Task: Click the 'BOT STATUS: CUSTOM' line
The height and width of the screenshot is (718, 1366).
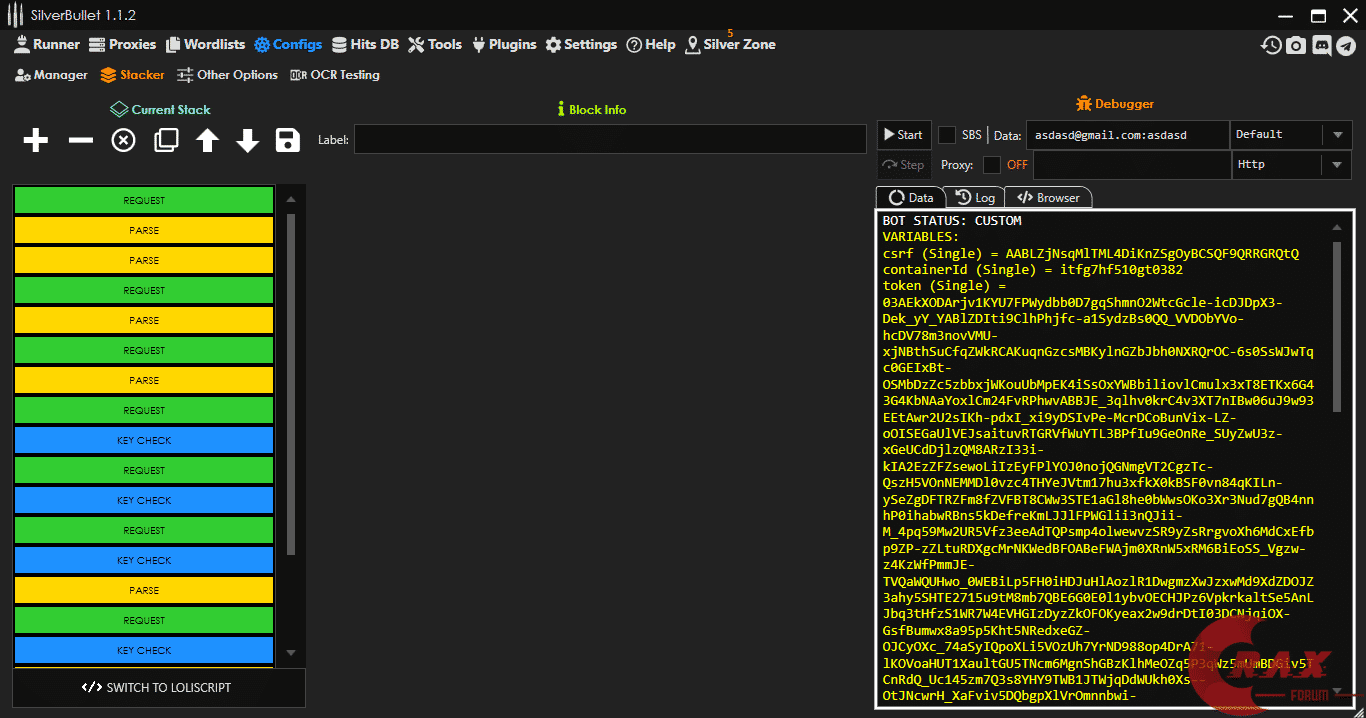Action: coord(952,221)
